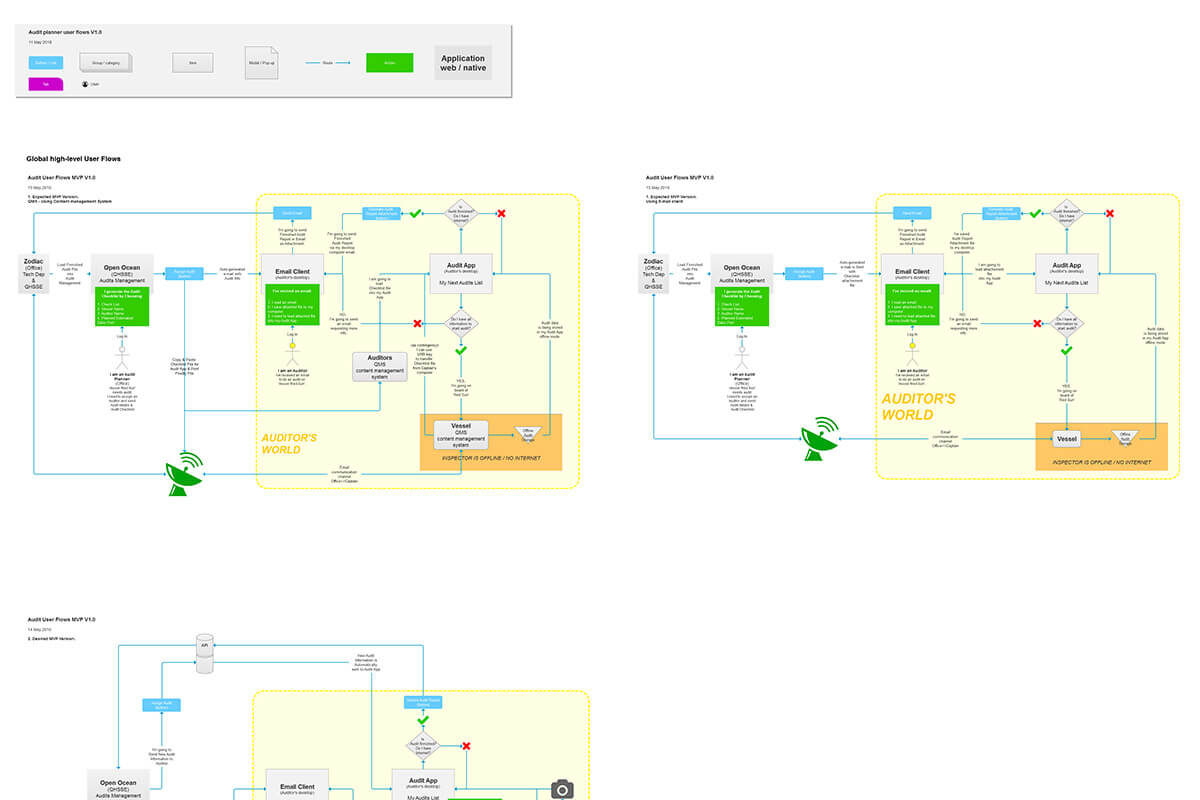This screenshot has height=800, width=1200.
Task: Select the Audit App box in Desired MVP diagram
Action: pos(423,785)
